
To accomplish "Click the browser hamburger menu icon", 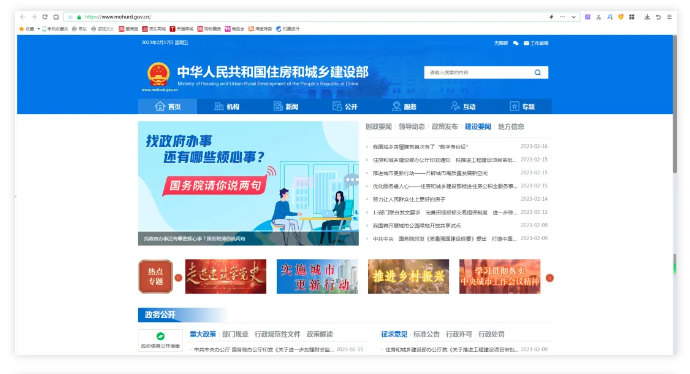I will [669, 17].
